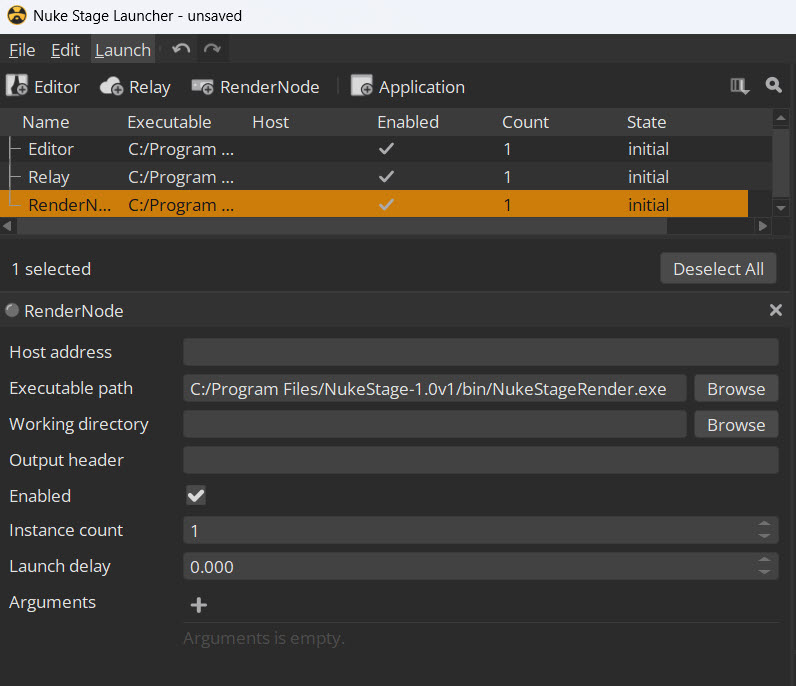796x686 pixels.
Task: Decrease Launch delay with down arrow
Action: click(765, 573)
